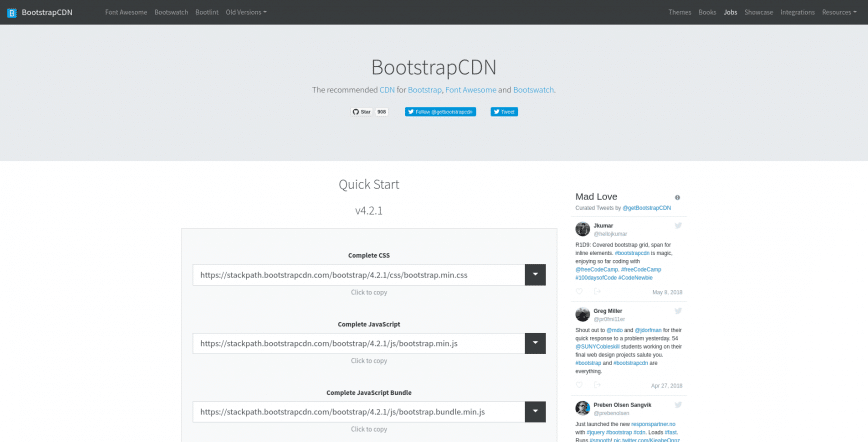This screenshot has width=868, height=442.
Task: Click the Preben Olsen Sangvik author name
Action: (623, 404)
